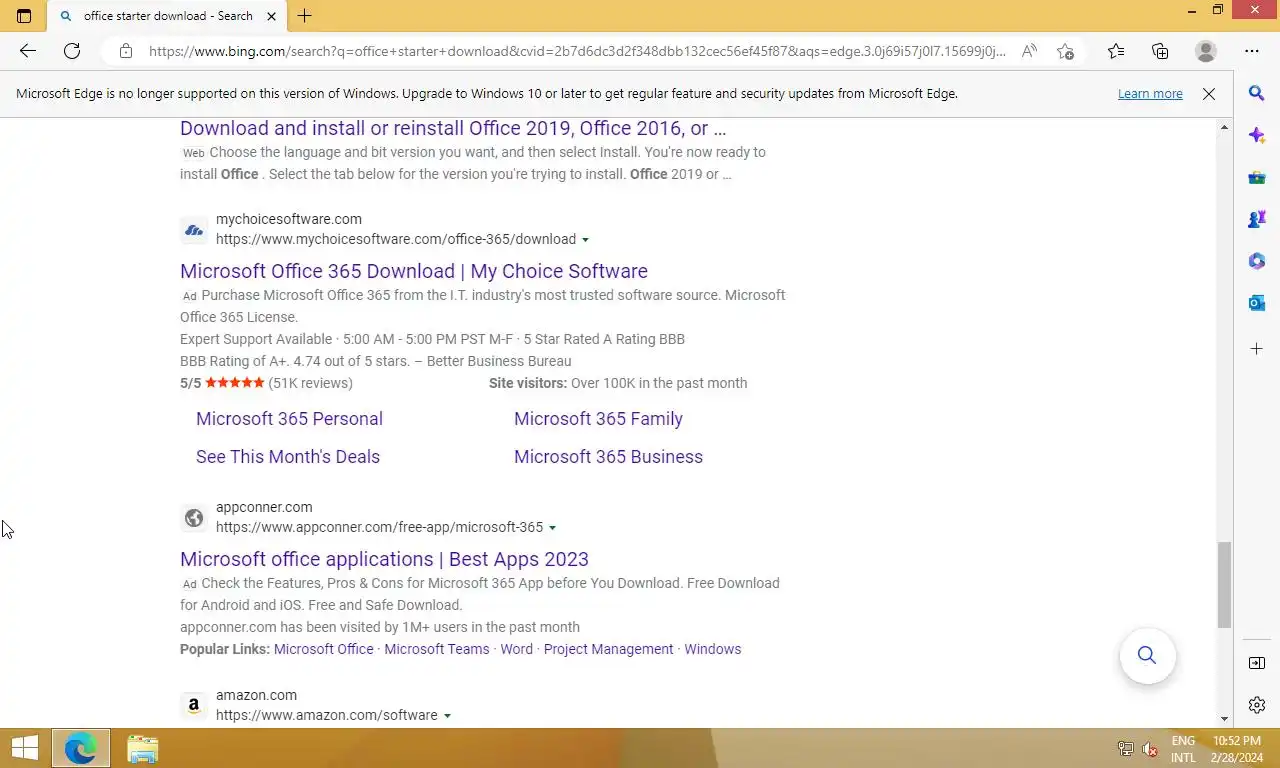Screen dimensions: 1280x768
Task: Open Download and install Office 2019 result
Action: click(x=453, y=128)
